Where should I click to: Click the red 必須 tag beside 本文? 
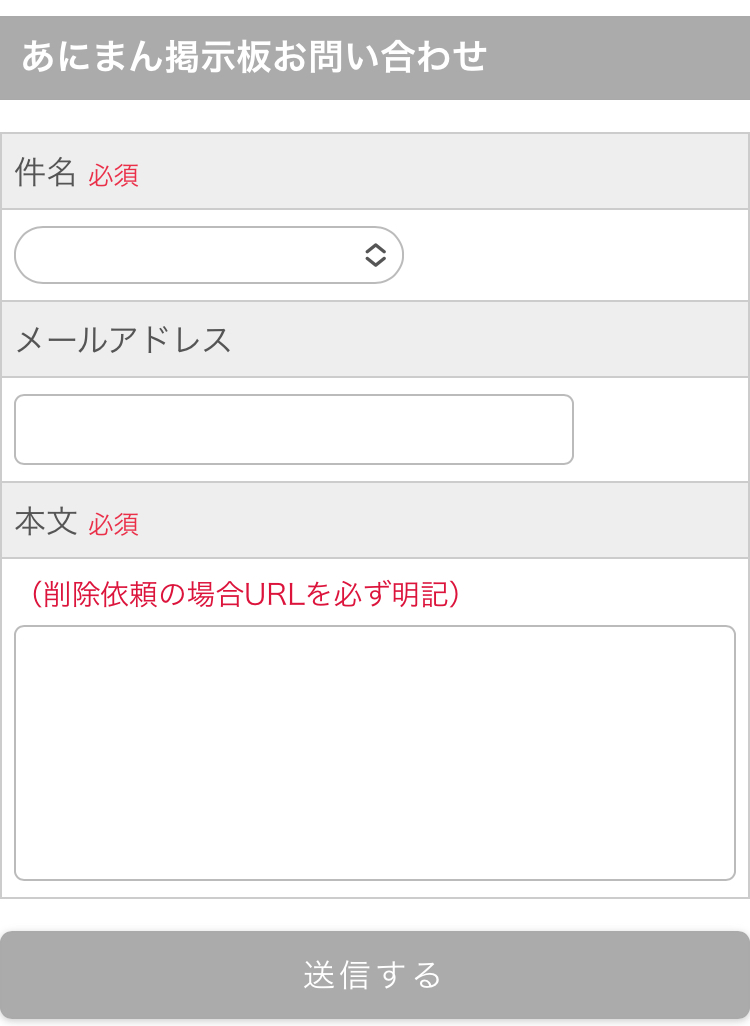pyautogui.click(x=113, y=525)
